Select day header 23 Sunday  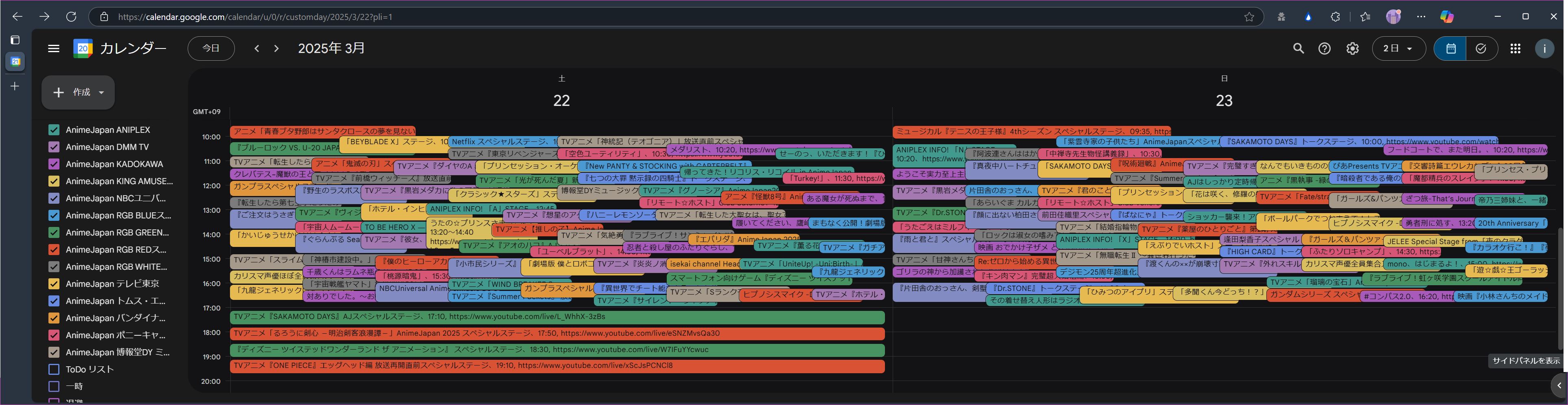tap(1224, 100)
